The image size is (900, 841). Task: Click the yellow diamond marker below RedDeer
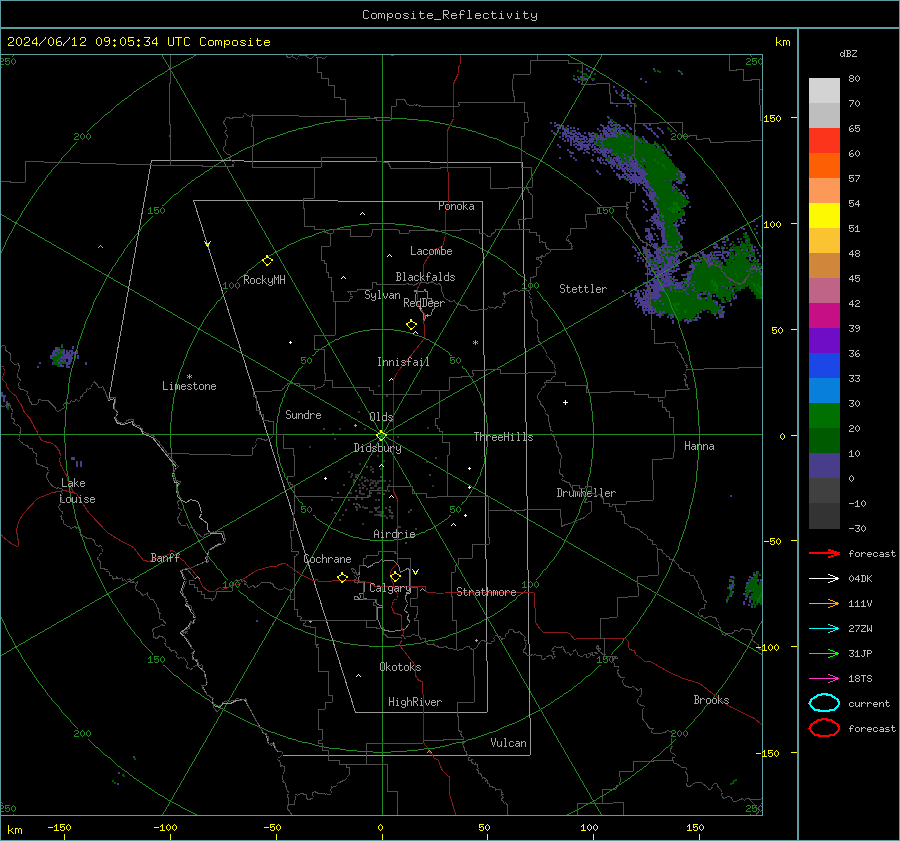(x=411, y=325)
